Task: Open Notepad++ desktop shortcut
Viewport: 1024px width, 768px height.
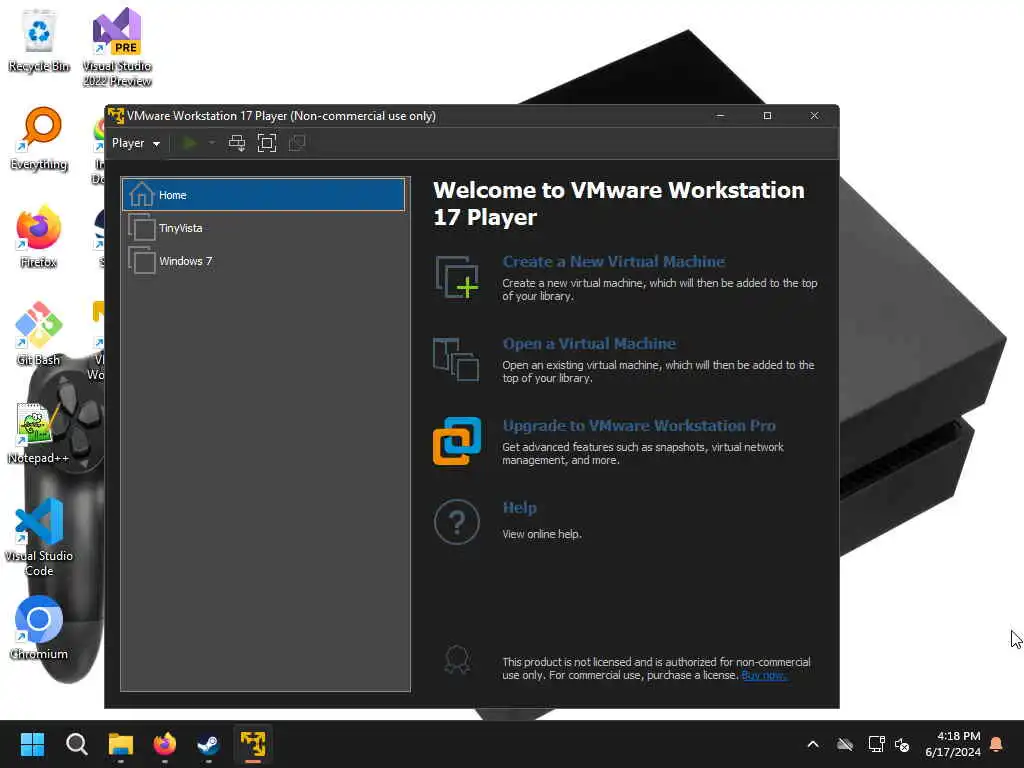Action: coord(39,432)
